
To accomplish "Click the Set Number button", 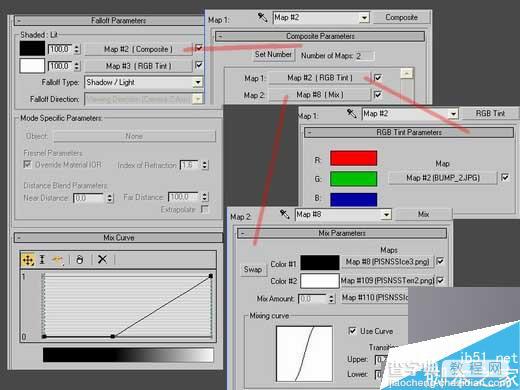I will pos(273,54).
